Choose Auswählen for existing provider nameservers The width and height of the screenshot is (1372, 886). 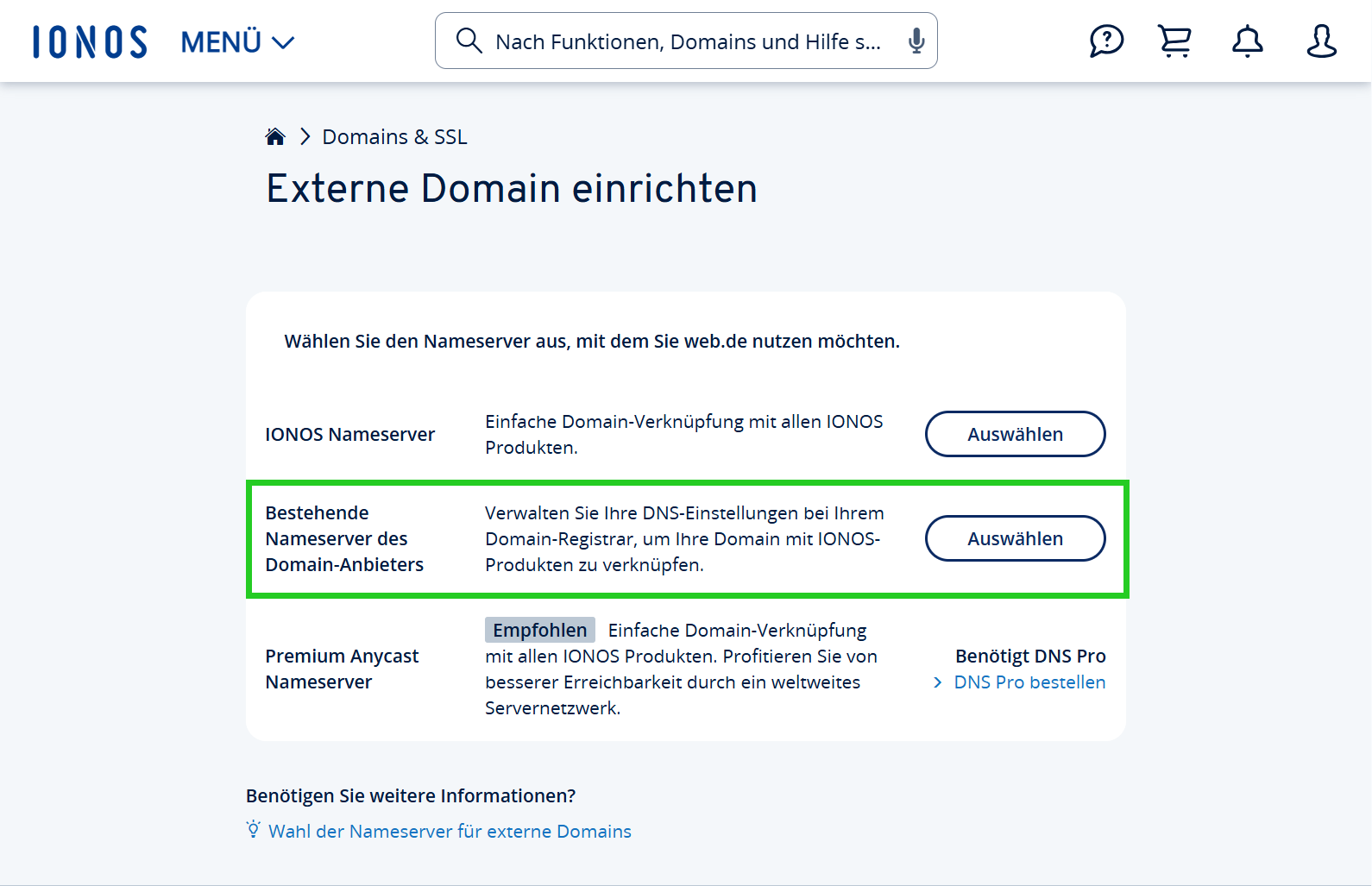pos(1016,538)
